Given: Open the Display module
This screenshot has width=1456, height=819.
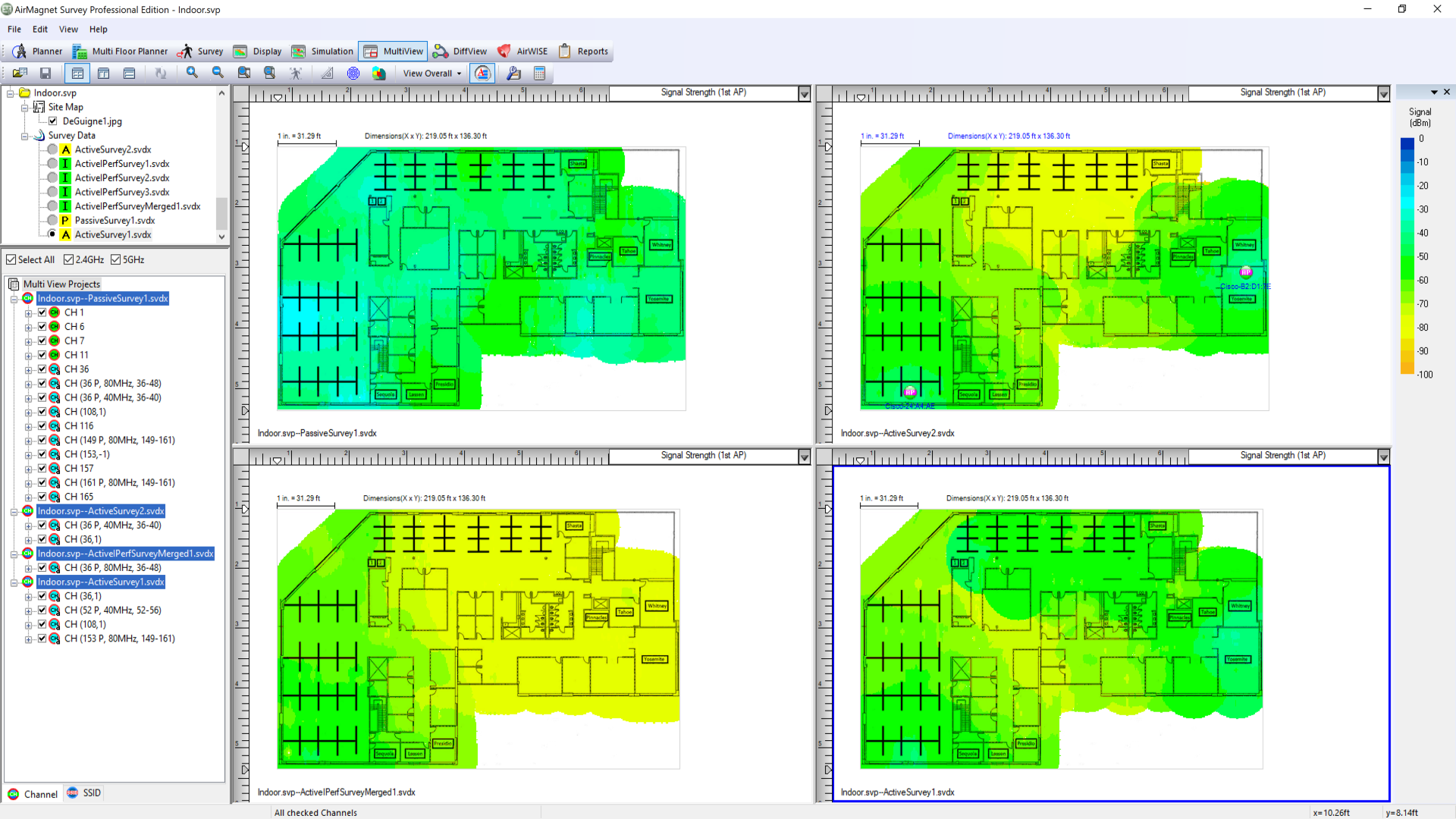Looking at the screenshot, I should coord(258,52).
